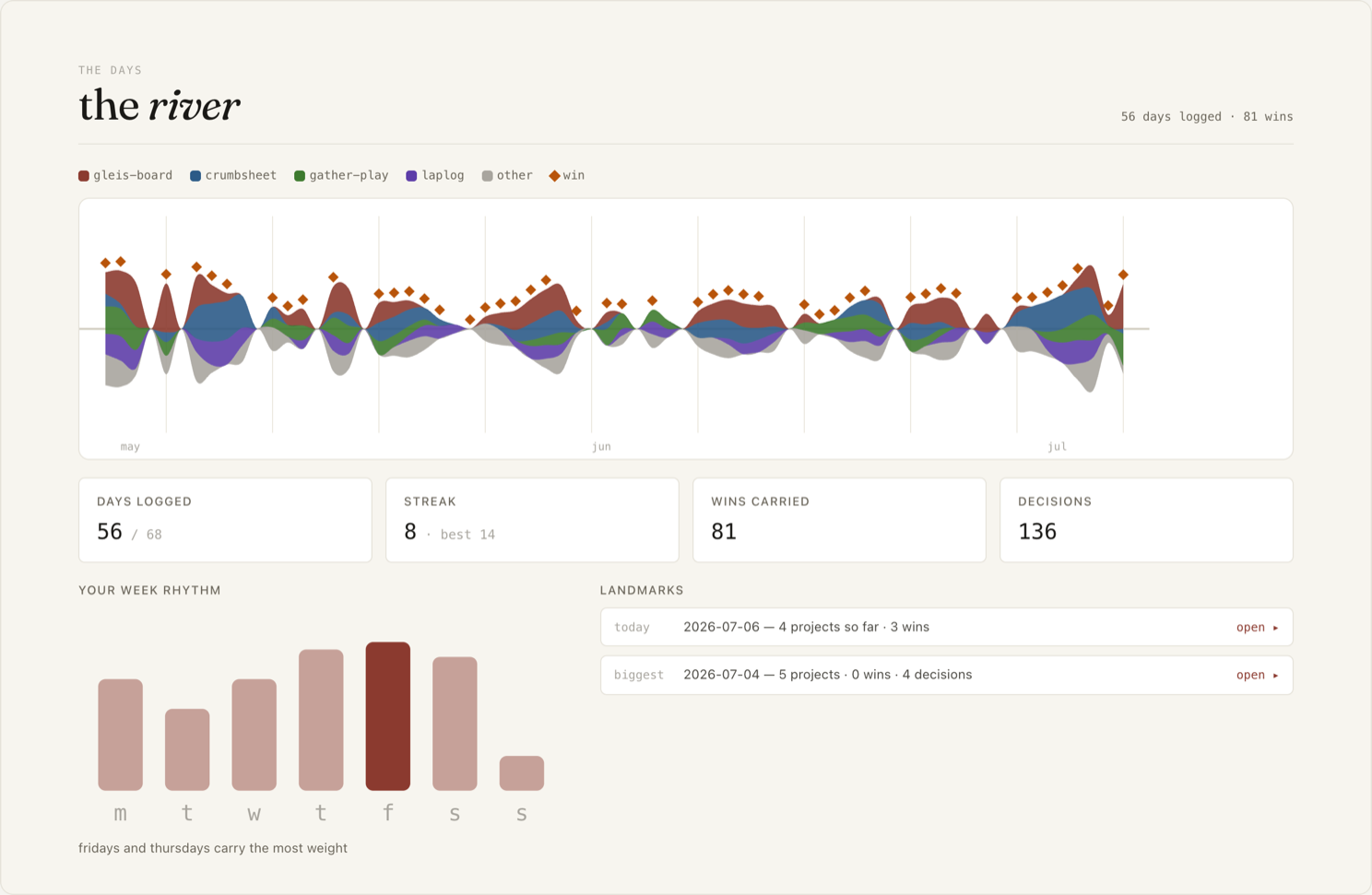Image resolution: width=1372 pixels, height=895 pixels.
Task: Click the arrow icon on today row
Action: coord(1276,628)
